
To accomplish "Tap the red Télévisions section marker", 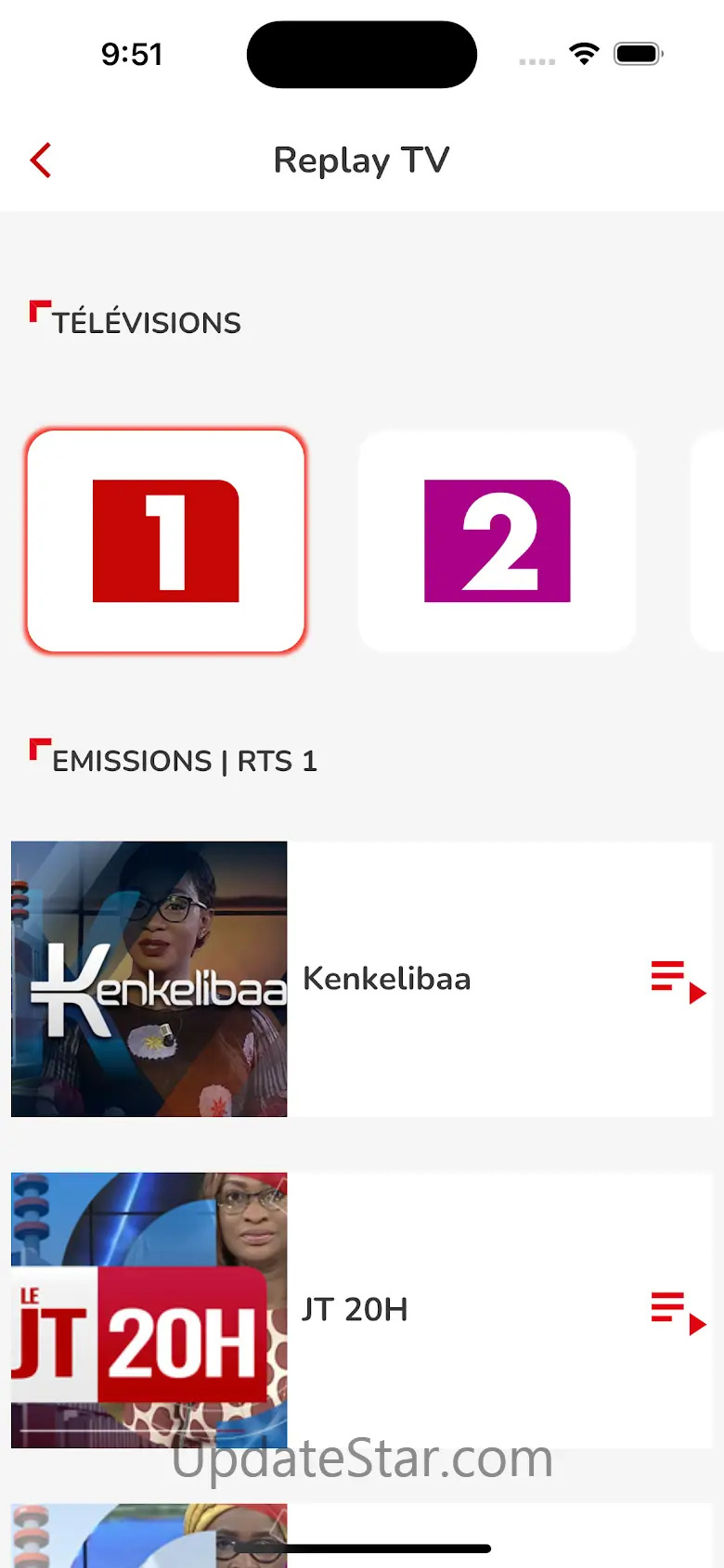I will coord(40,311).
